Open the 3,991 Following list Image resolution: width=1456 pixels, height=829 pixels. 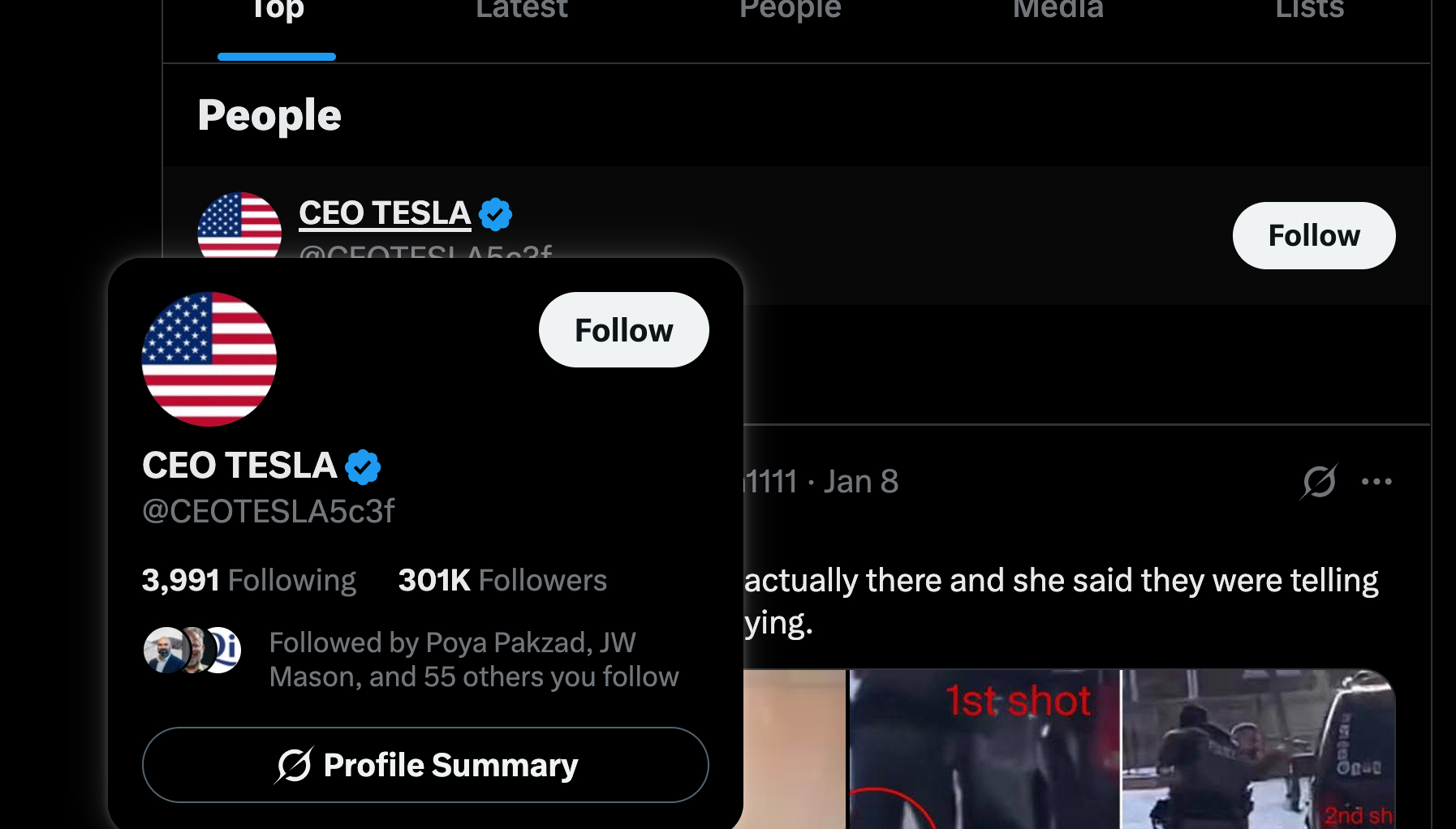pos(249,581)
